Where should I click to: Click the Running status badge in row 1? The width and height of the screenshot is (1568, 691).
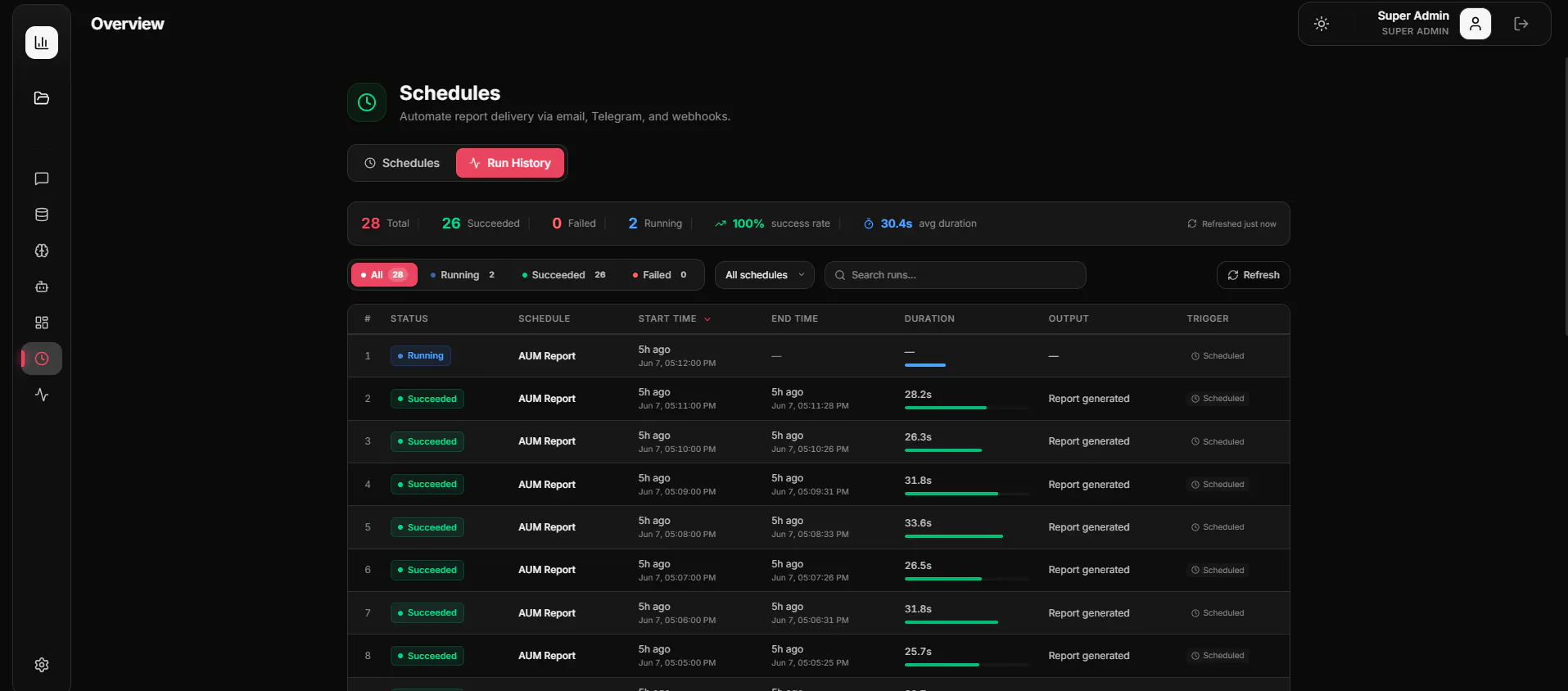click(x=421, y=356)
